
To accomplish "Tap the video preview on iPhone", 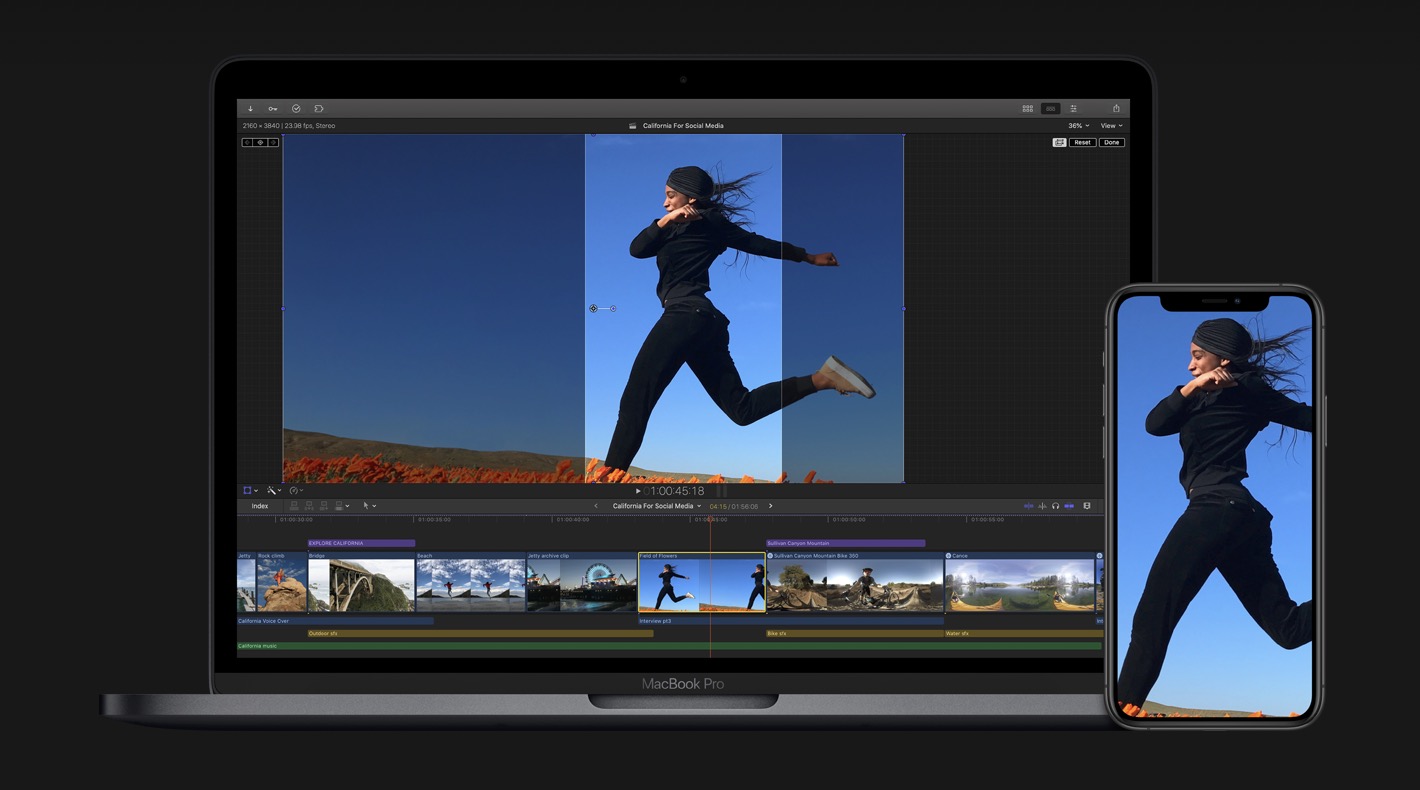I will pos(1214,506).
